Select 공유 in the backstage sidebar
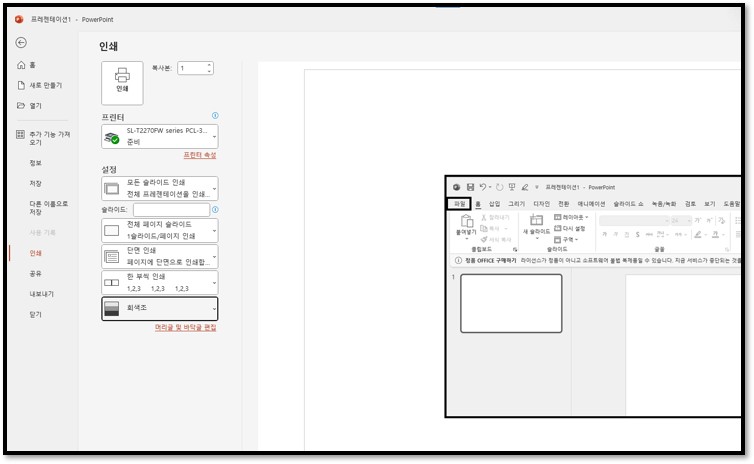754x464 pixels. [36, 274]
